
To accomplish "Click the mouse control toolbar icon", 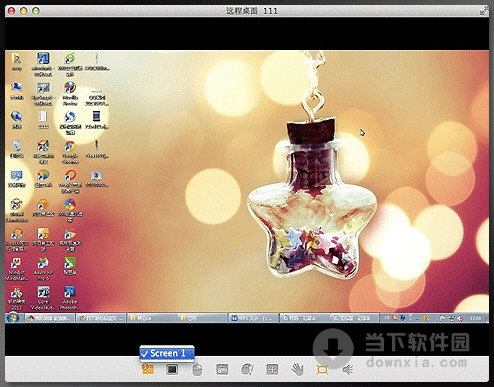I will point(197,369).
